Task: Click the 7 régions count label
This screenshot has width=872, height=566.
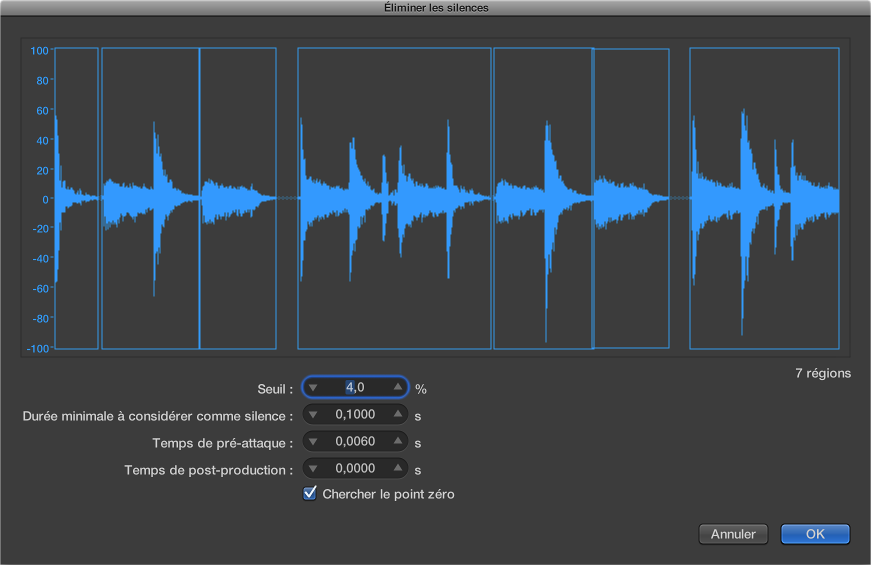Action: pyautogui.click(x=823, y=373)
